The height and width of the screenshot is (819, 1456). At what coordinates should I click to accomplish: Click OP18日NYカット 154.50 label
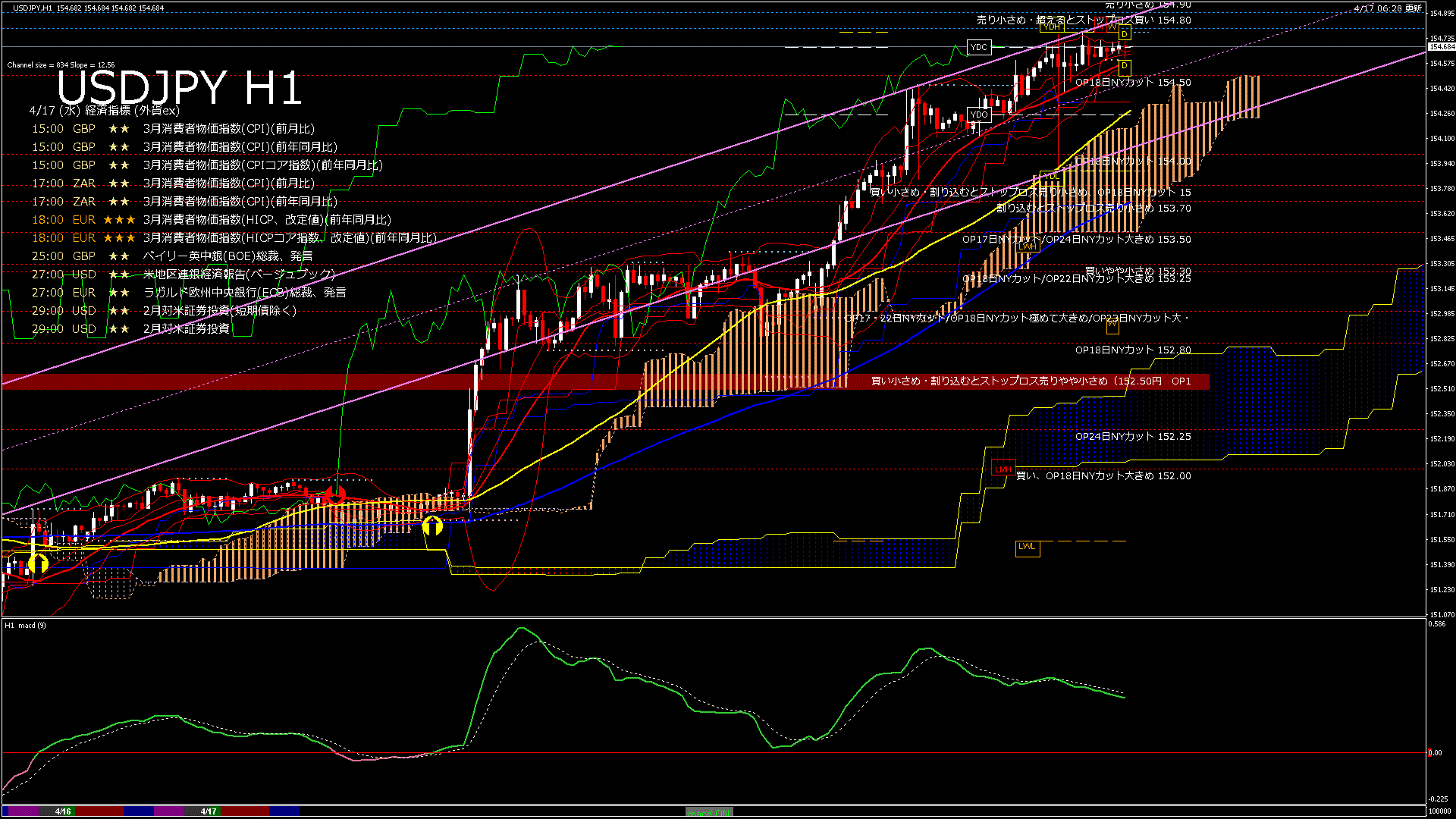click(1133, 83)
